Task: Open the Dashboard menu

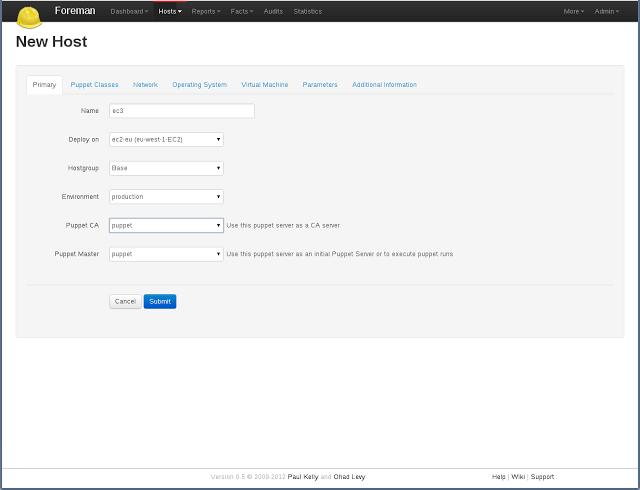Action: 129,11
